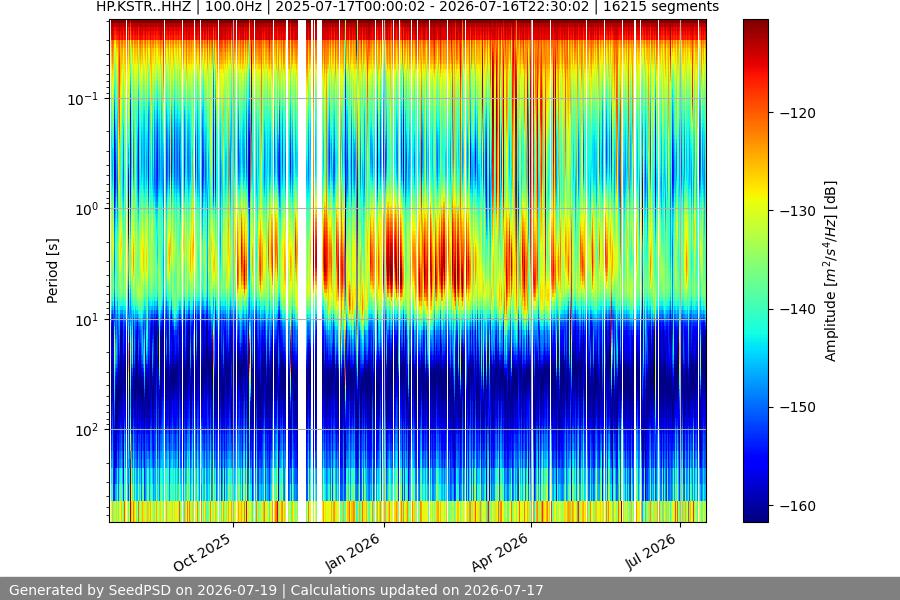The image size is (900, 600).
Task: Click the plot title starting 'HP.KSTR..HHZ'
Action: pos(407,7)
